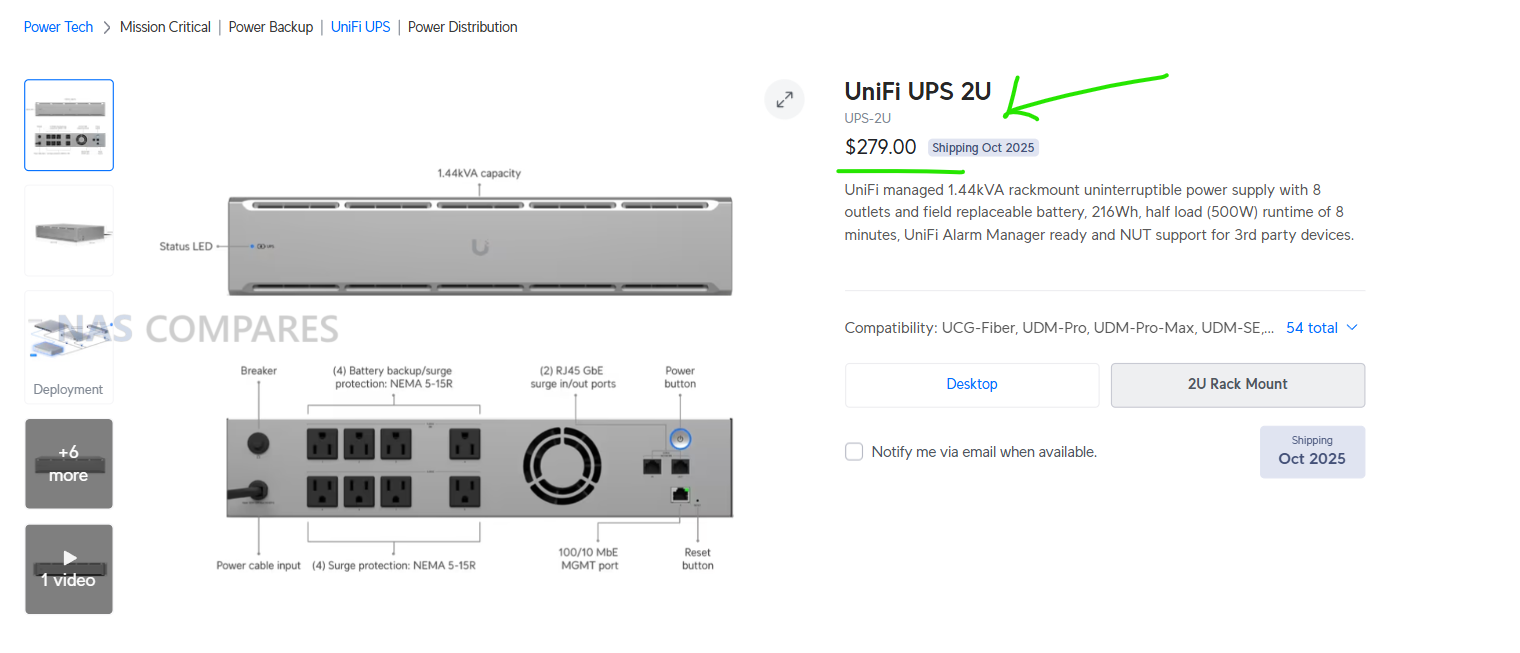Click the chevron next to 54 total
Screen dimensions: 1520x653
[1353, 328]
